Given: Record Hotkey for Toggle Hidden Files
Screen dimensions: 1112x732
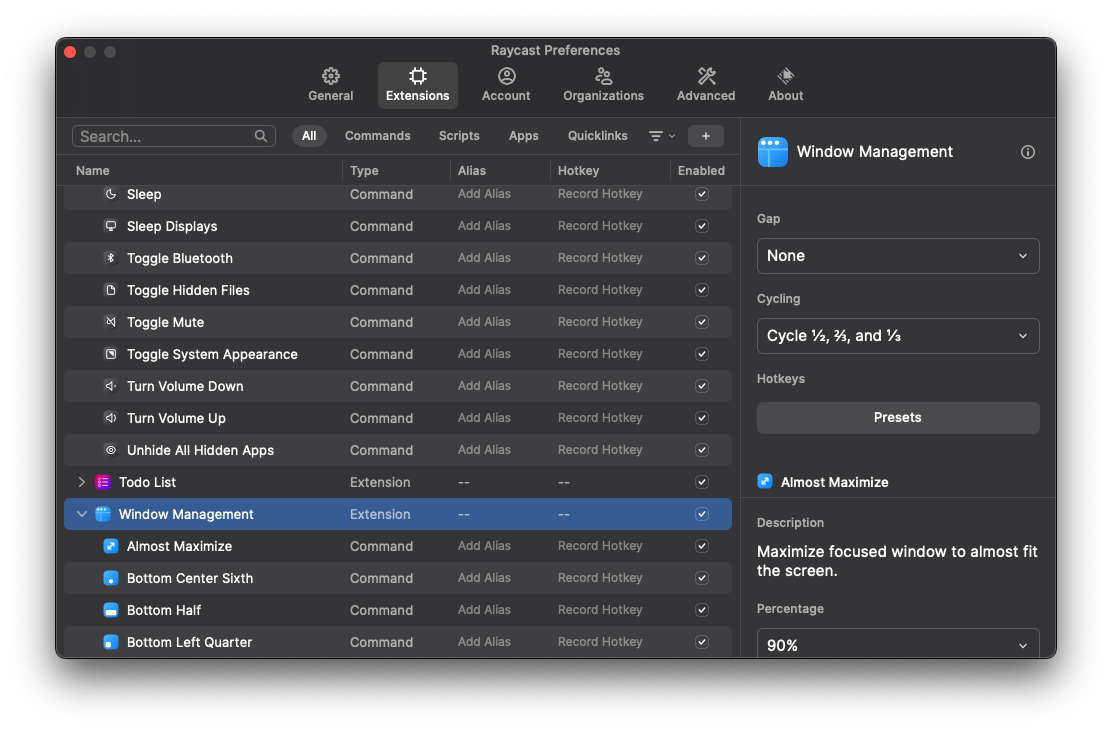Looking at the screenshot, I should 600,290.
